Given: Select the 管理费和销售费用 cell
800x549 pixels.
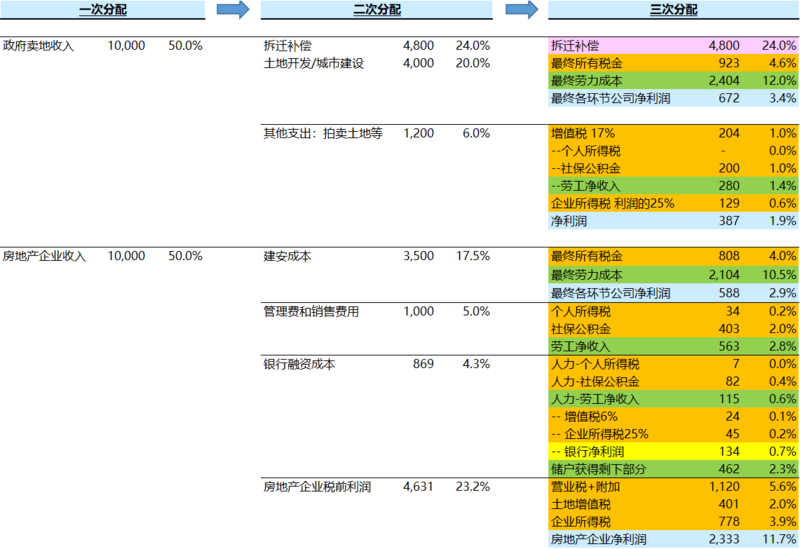Looking at the screenshot, I should [311, 312].
